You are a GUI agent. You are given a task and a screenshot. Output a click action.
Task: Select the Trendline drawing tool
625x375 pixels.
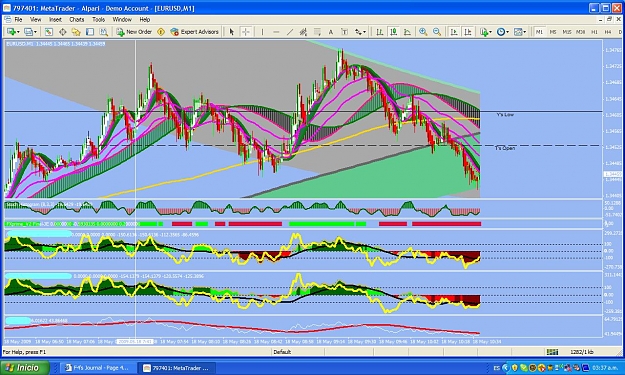pyautogui.click(x=290, y=32)
